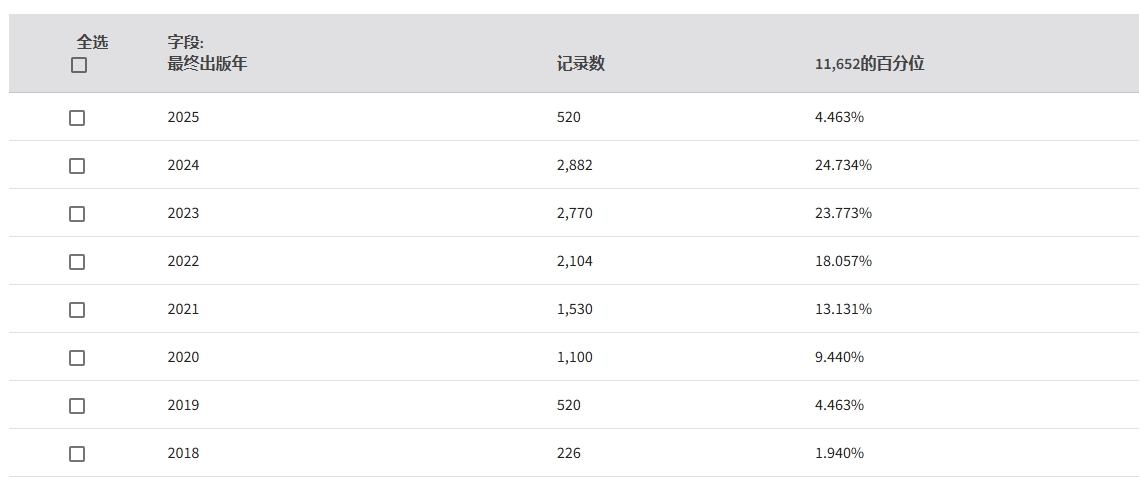Click the 11,652的百分位 column header
Screen dimensions: 1139x477
point(870,64)
